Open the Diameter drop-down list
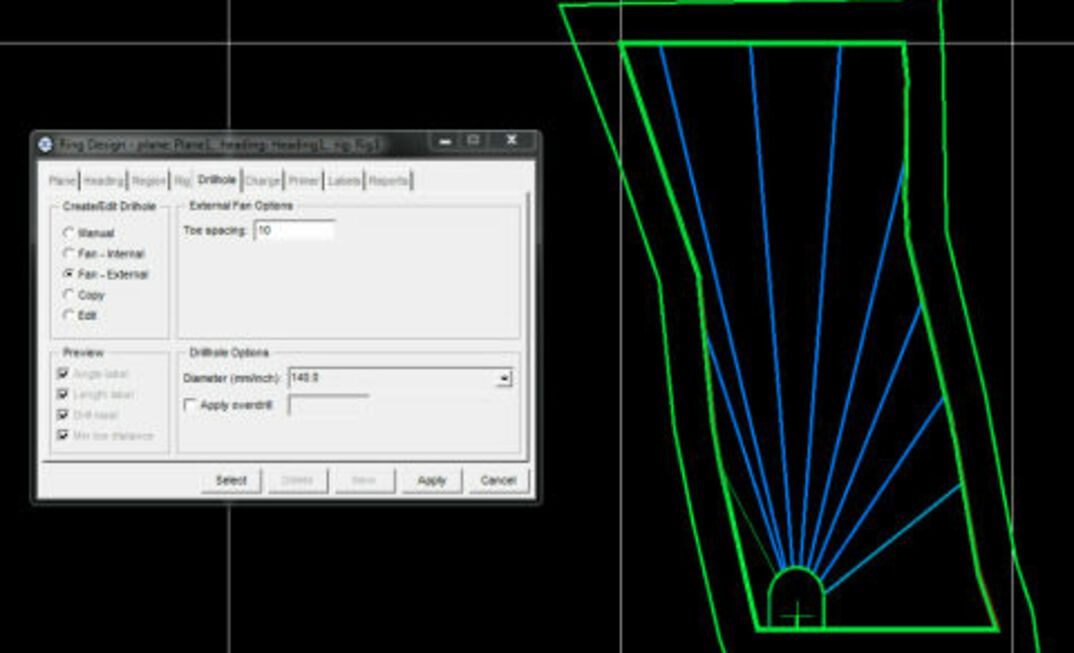Screen dimensions: 1074x653 503,378
